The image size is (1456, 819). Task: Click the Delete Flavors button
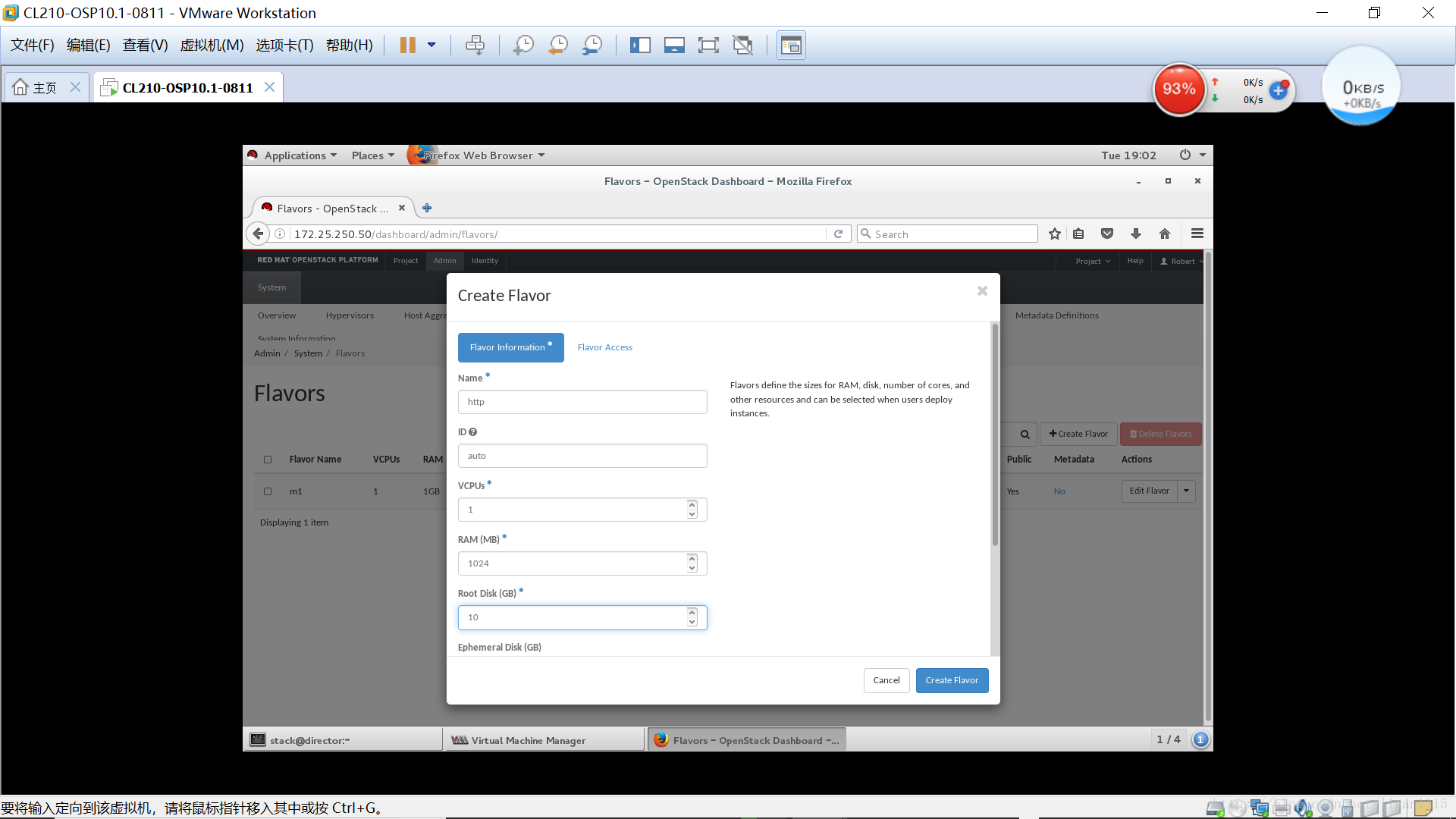(x=1160, y=434)
